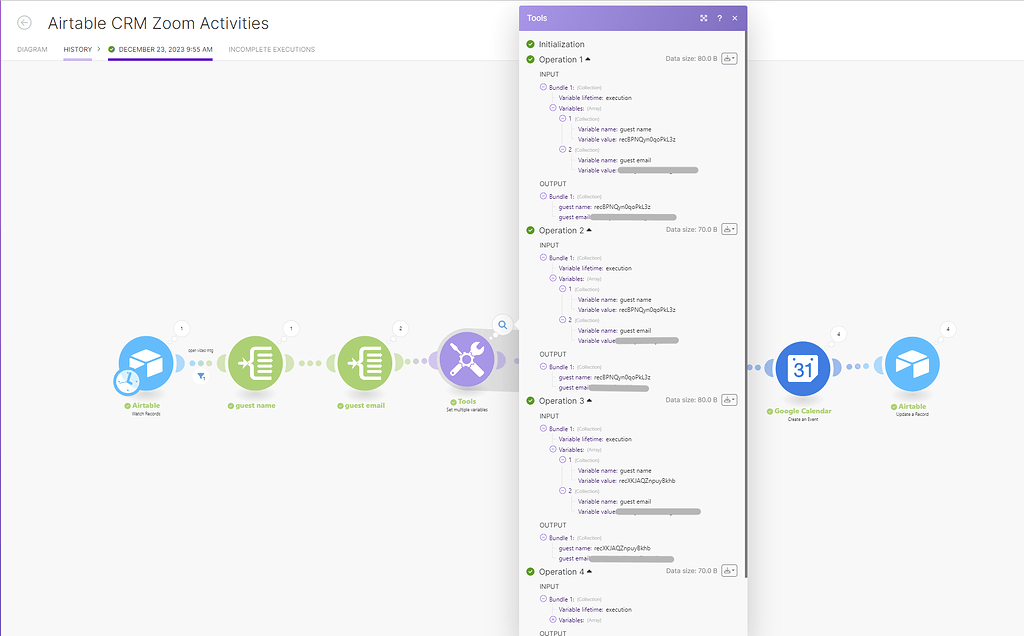Click Operation 1 value recBPNQyn0qoPkL3z input
The width and height of the screenshot is (1024, 636).
[x=647, y=139]
